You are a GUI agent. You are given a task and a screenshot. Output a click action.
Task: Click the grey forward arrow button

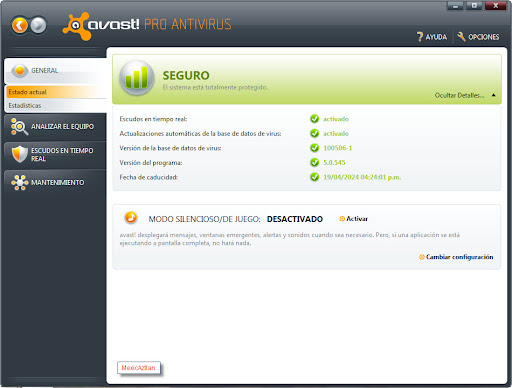(x=38, y=25)
